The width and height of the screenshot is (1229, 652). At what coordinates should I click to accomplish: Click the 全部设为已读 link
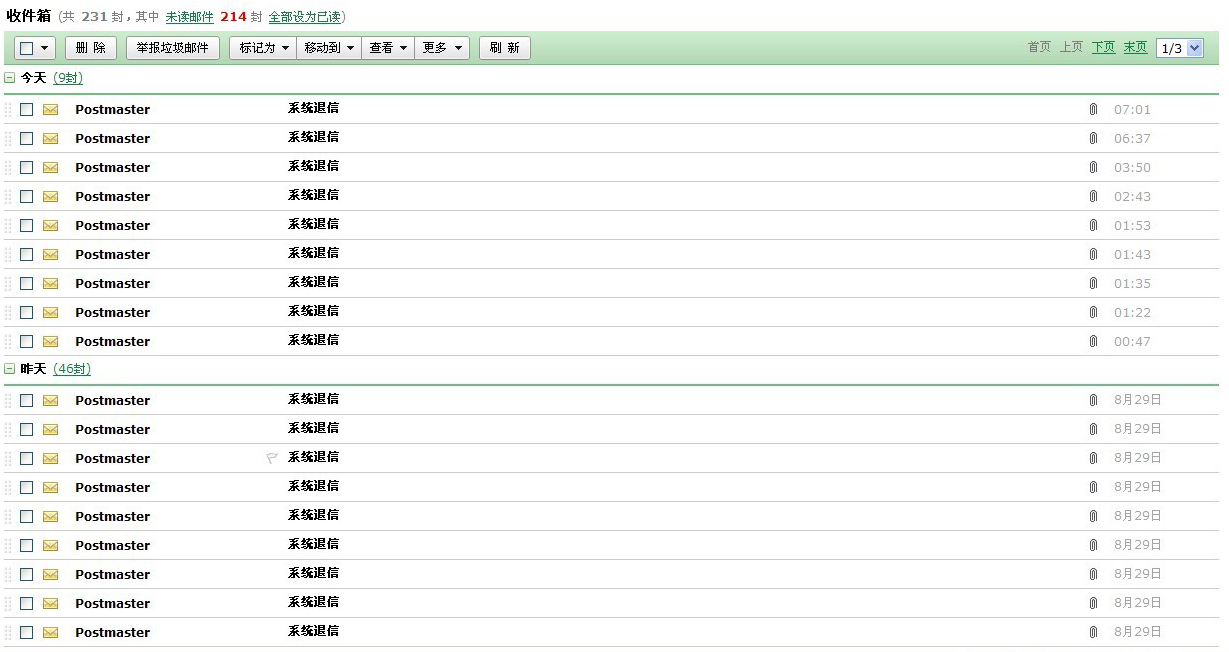pos(305,17)
